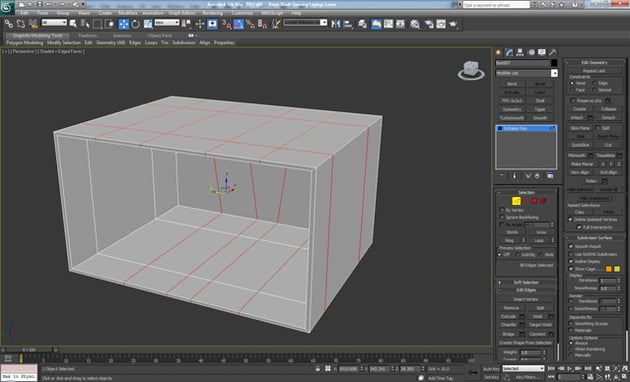Image resolution: width=630 pixels, height=382 pixels.
Task: Click the Bind to Space Warp icon
Action: (x=33, y=24)
